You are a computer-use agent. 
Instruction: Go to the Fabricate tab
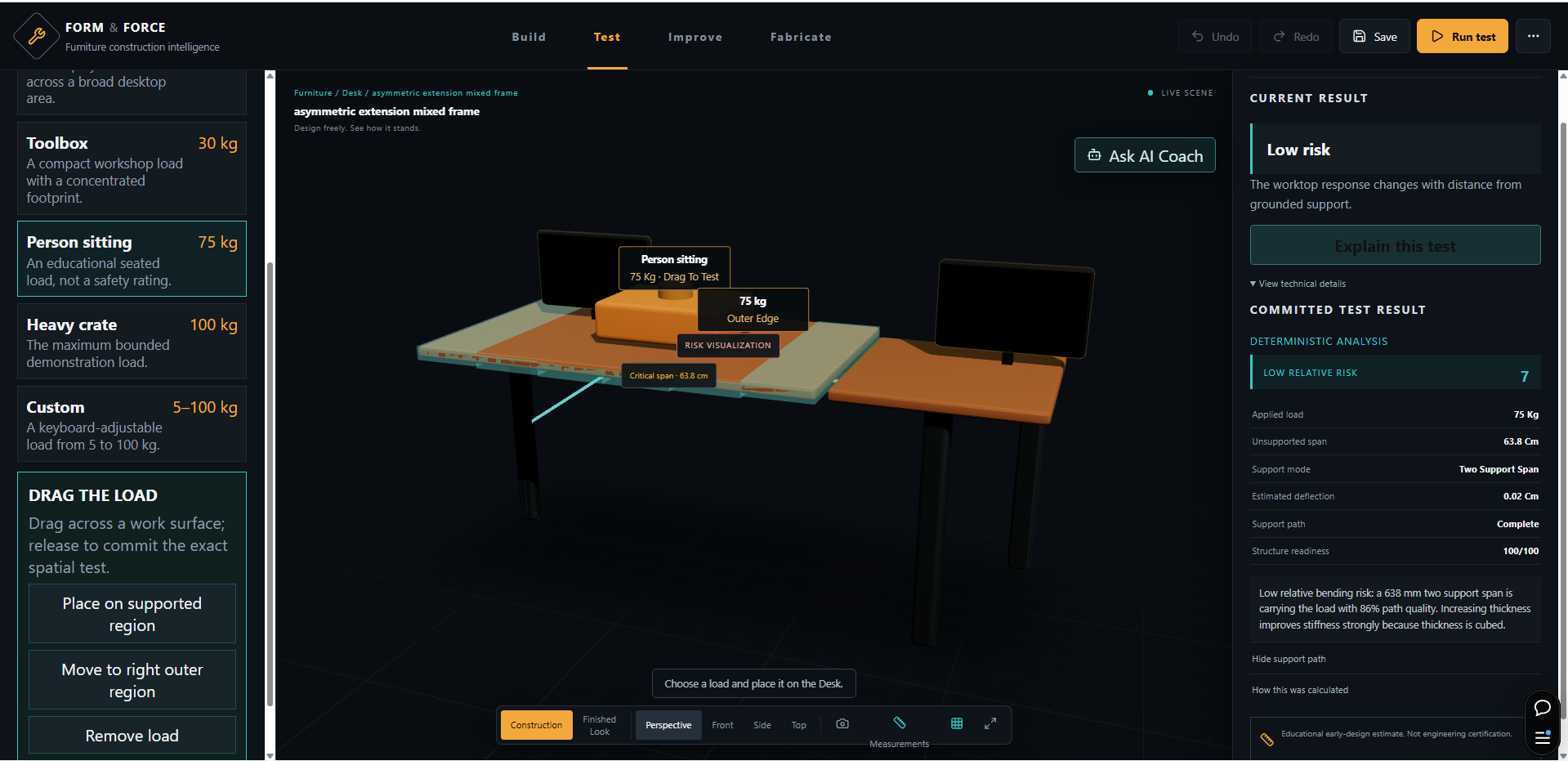click(x=801, y=37)
